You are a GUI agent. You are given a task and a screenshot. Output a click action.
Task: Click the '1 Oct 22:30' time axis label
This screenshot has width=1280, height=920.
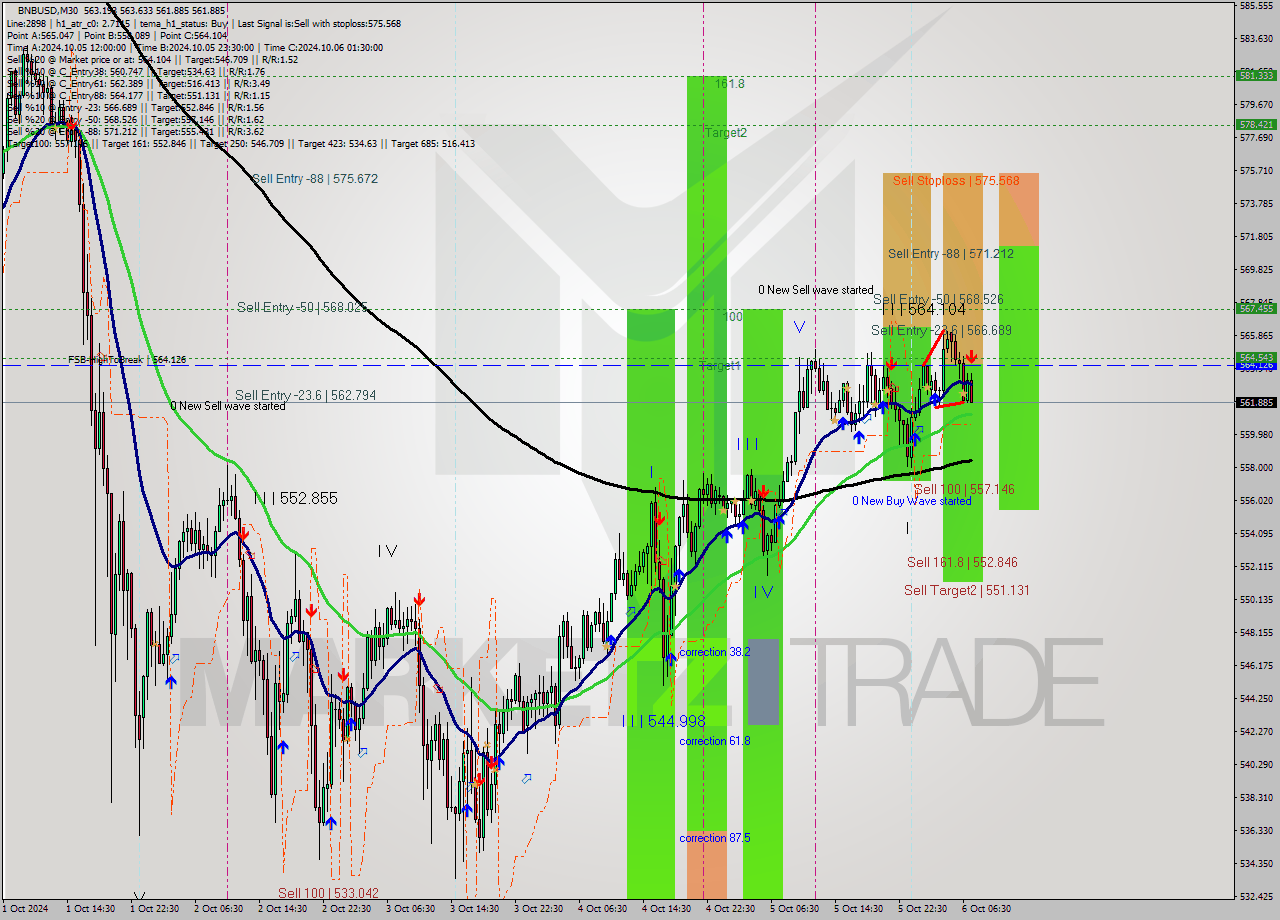(154, 909)
